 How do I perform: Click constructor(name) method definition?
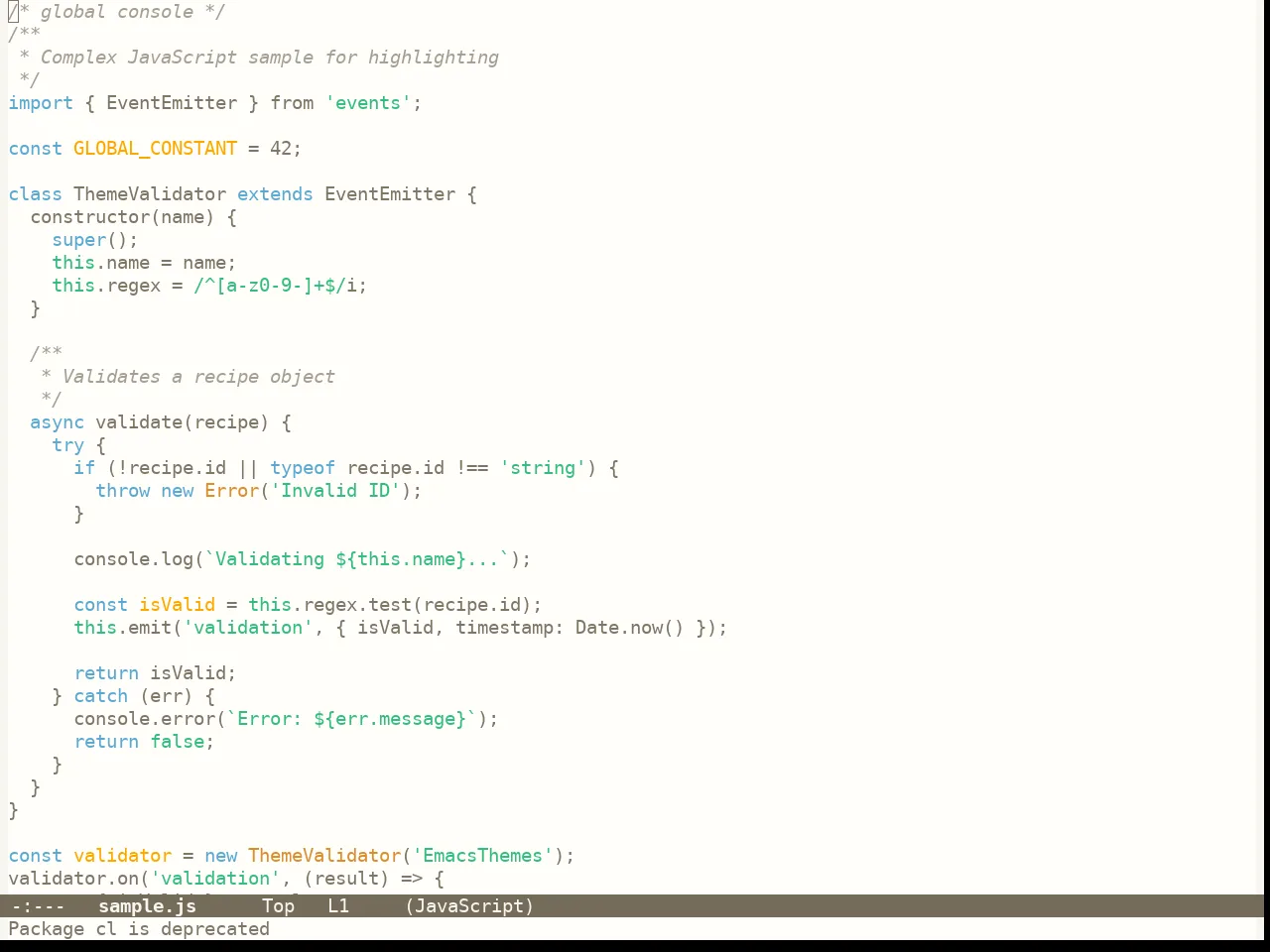(x=122, y=216)
